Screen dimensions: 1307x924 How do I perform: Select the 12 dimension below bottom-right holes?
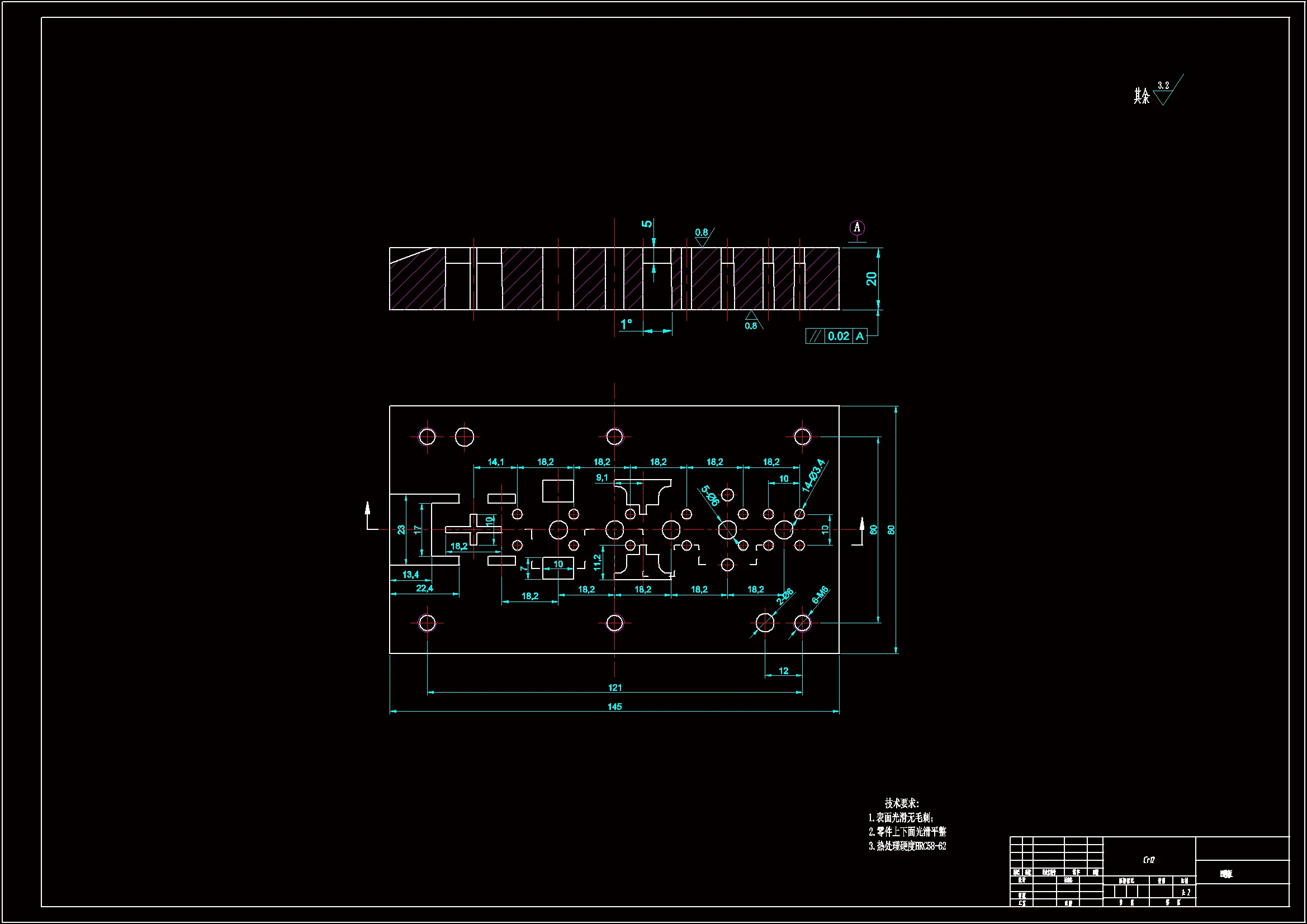point(783,671)
